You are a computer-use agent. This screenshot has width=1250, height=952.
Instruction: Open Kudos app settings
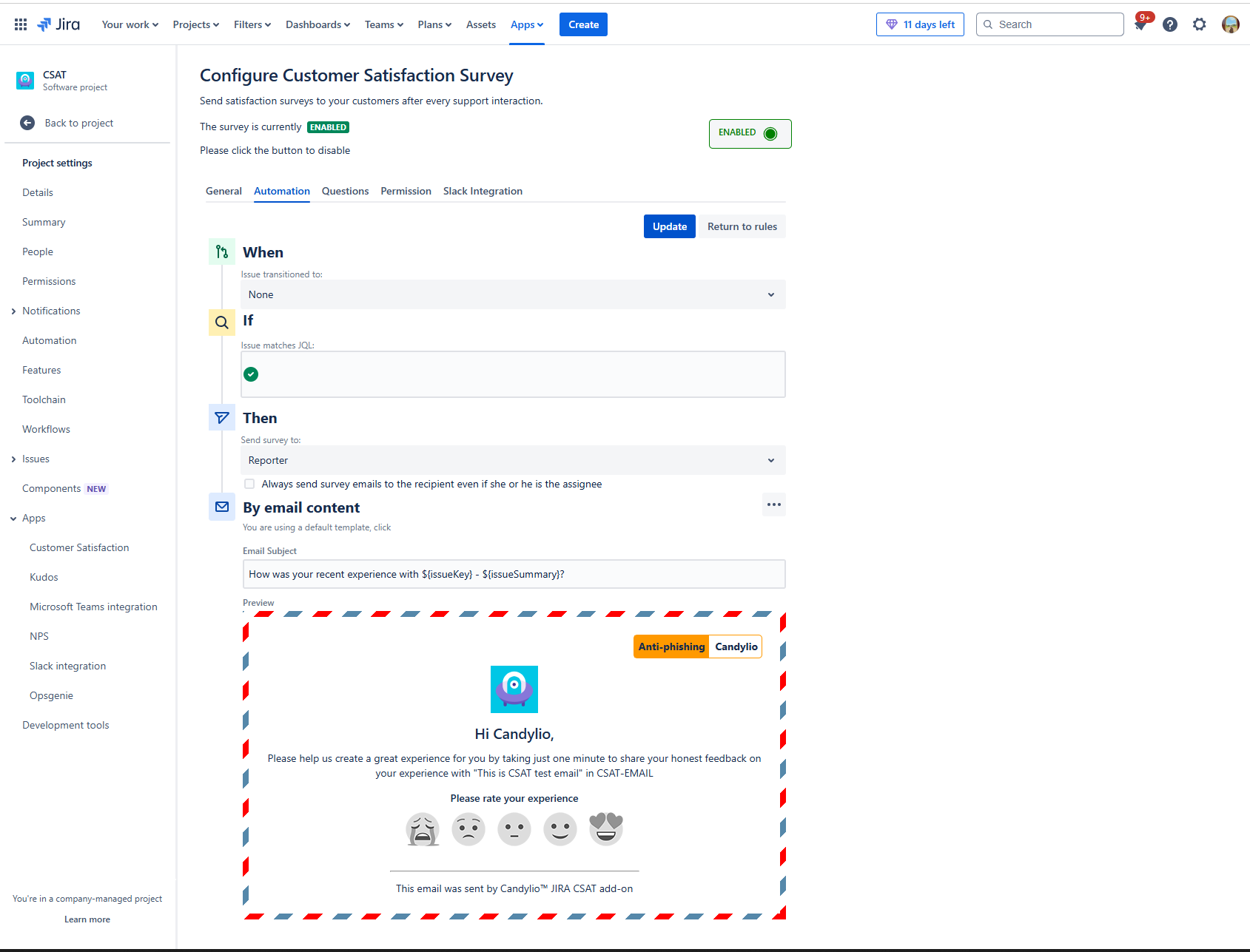pos(44,577)
